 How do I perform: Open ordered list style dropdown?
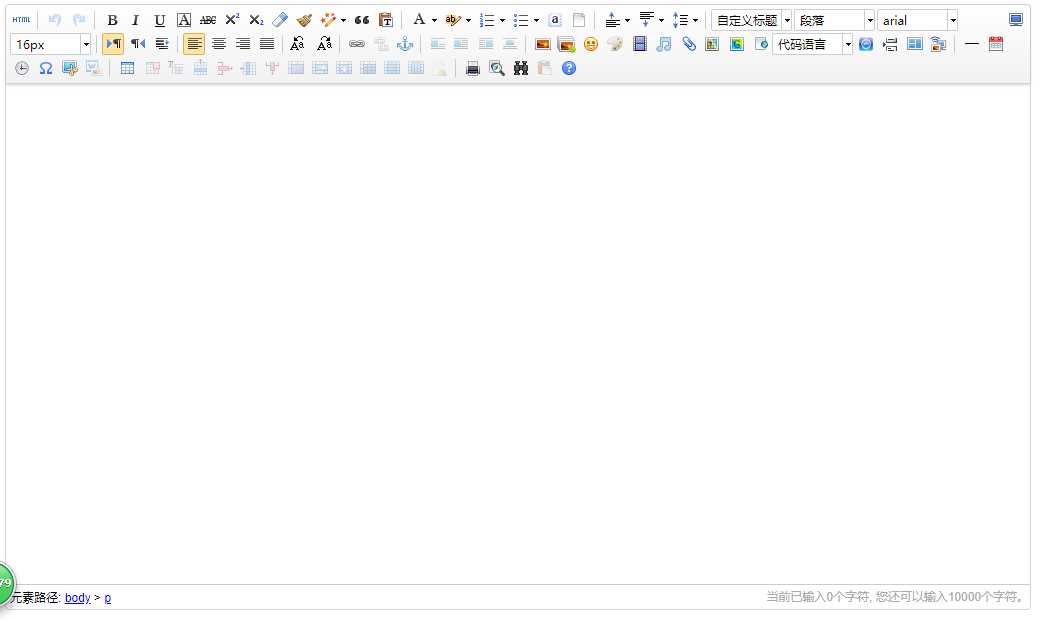point(502,21)
